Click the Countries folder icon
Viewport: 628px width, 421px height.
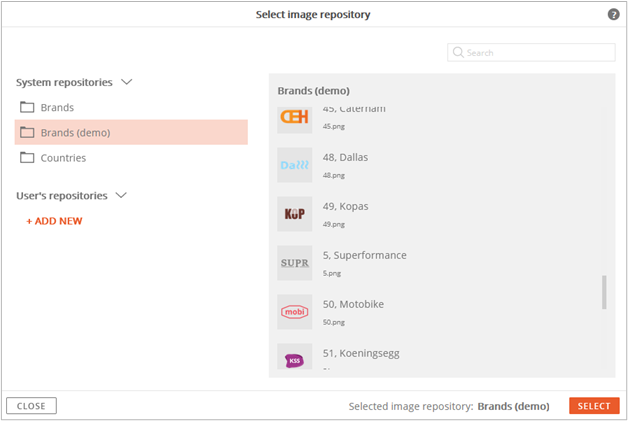(x=27, y=157)
